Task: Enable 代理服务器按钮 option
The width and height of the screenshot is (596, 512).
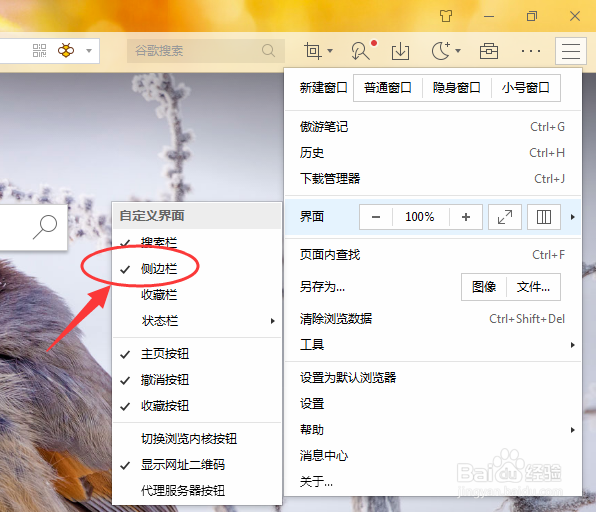Action: 197,491
